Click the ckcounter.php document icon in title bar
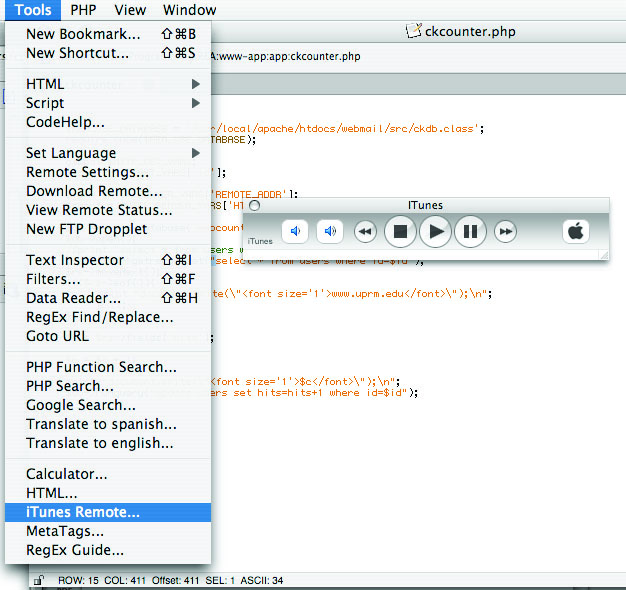This screenshot has height=590, width=626. tap(413, 31)
